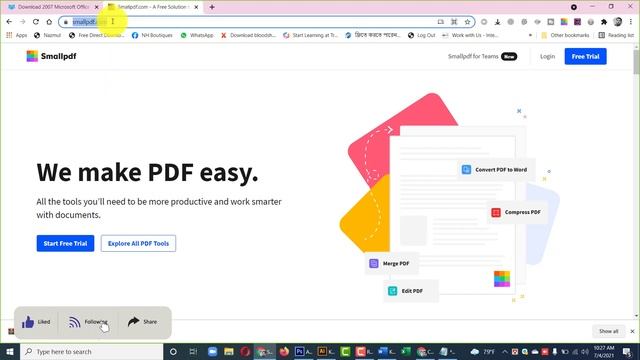Open the Chrome extensions puzzle icon

point(604,22)
